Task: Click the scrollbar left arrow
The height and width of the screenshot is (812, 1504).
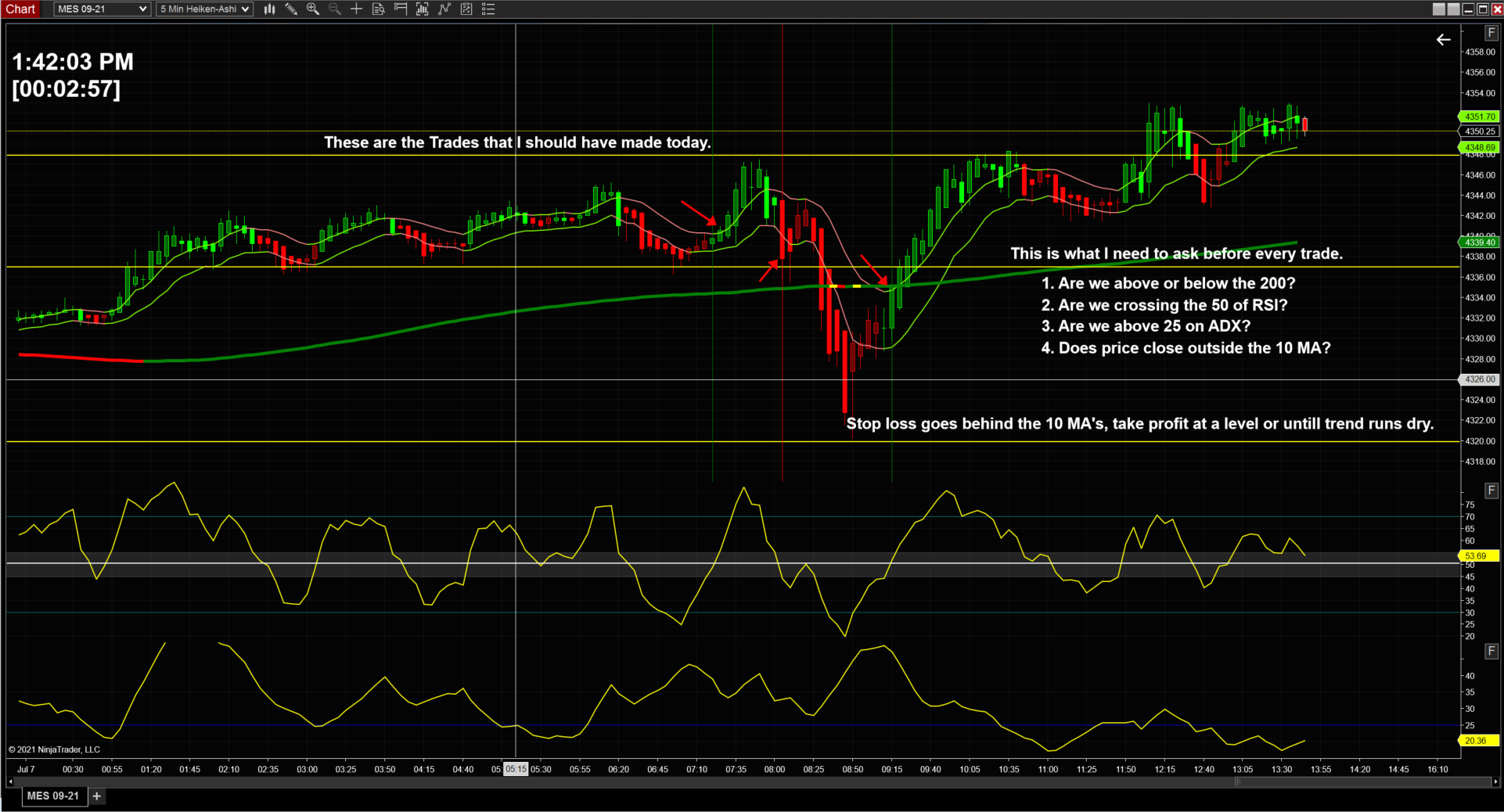Action: (x=10, y=781)
